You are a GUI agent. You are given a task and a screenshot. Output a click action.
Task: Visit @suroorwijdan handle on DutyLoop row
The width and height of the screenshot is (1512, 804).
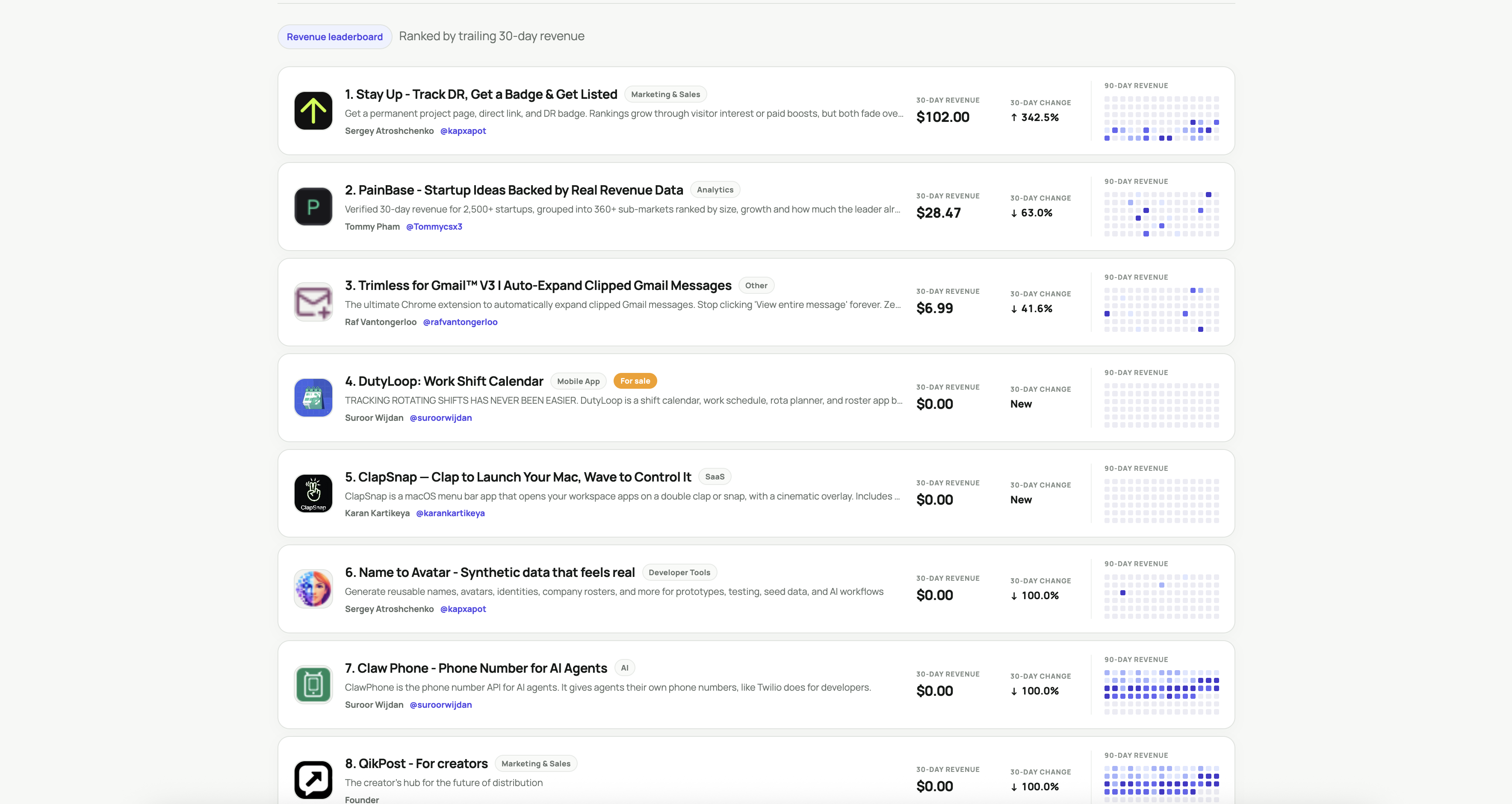[441, 418]
